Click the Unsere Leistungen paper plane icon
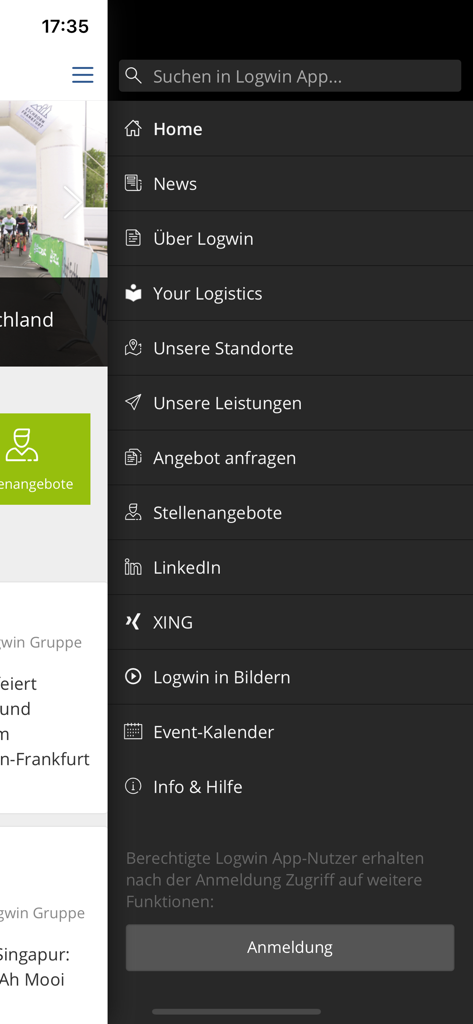 [133, 402]
